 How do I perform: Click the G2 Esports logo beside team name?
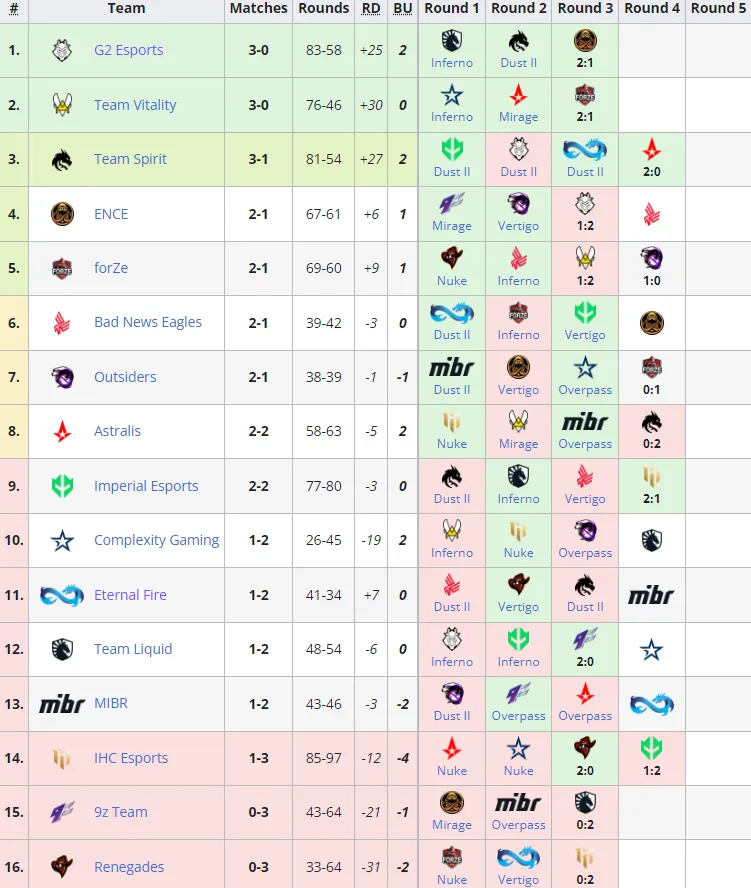point(62,50)
